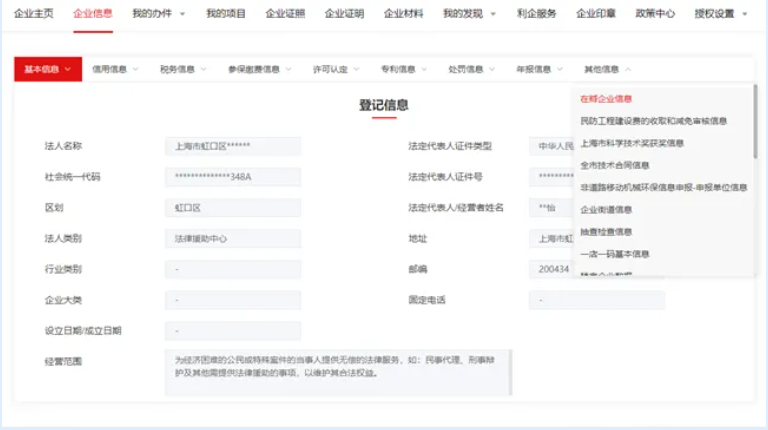
Task: Collapse the 其他信息 dropdown
Action: point(607,69)
